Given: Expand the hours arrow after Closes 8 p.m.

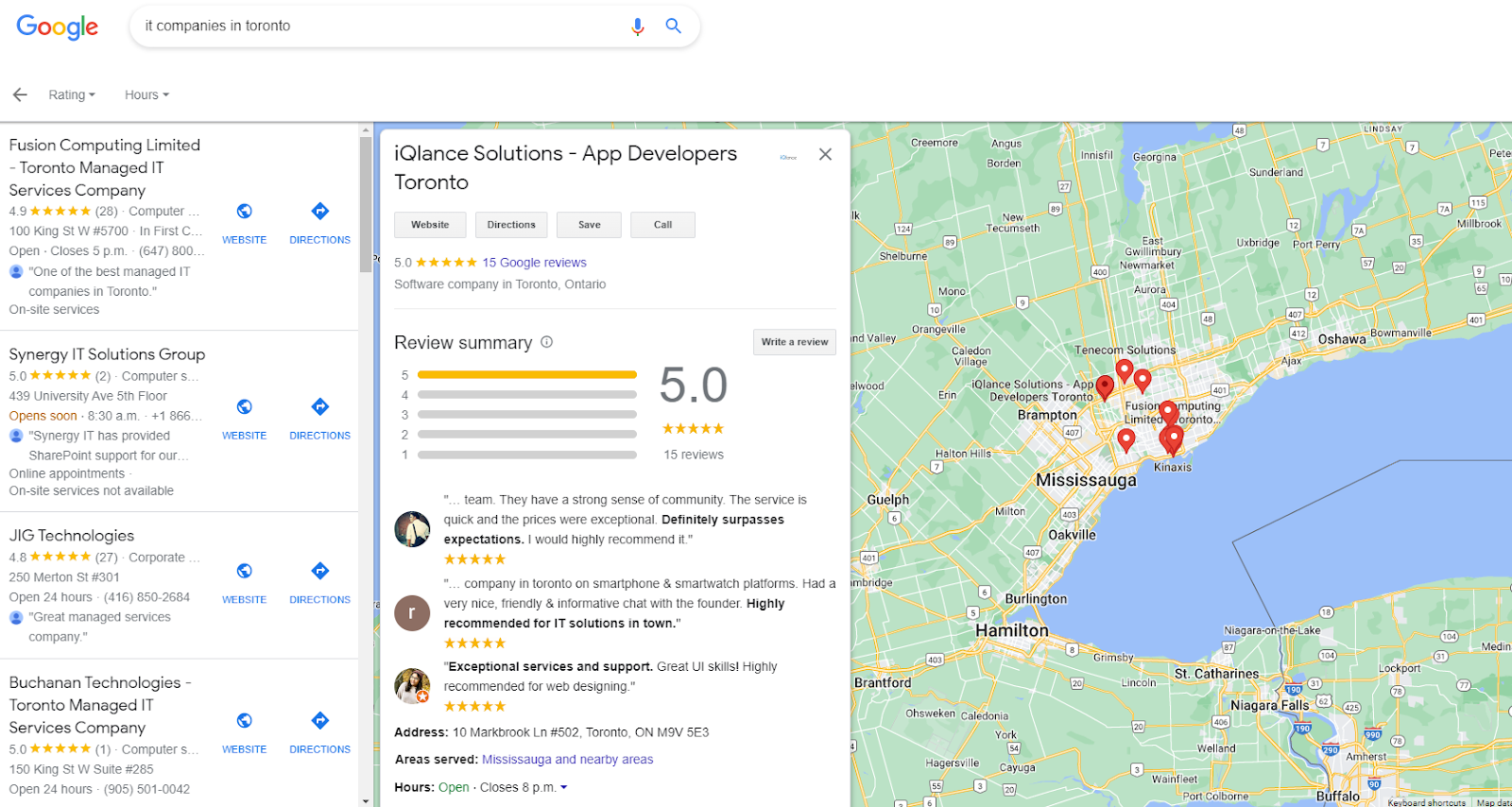Looking at the screenshot, I should [564, 787].
